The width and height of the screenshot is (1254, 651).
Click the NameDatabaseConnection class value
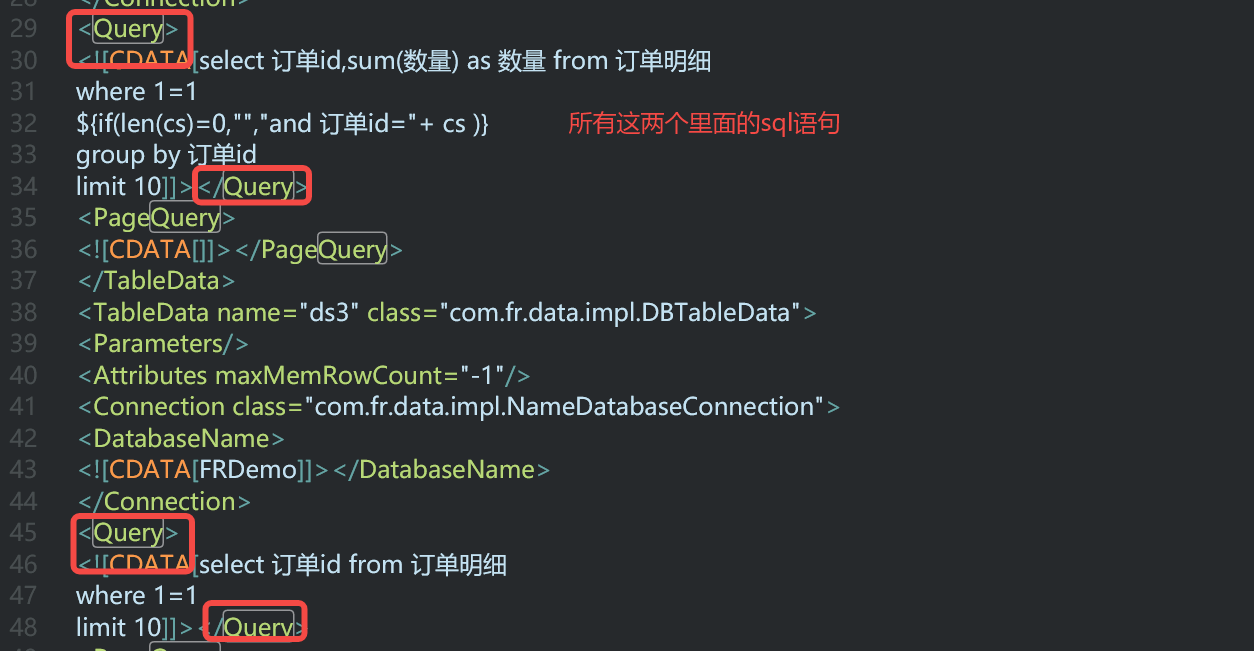pos(564,407)
